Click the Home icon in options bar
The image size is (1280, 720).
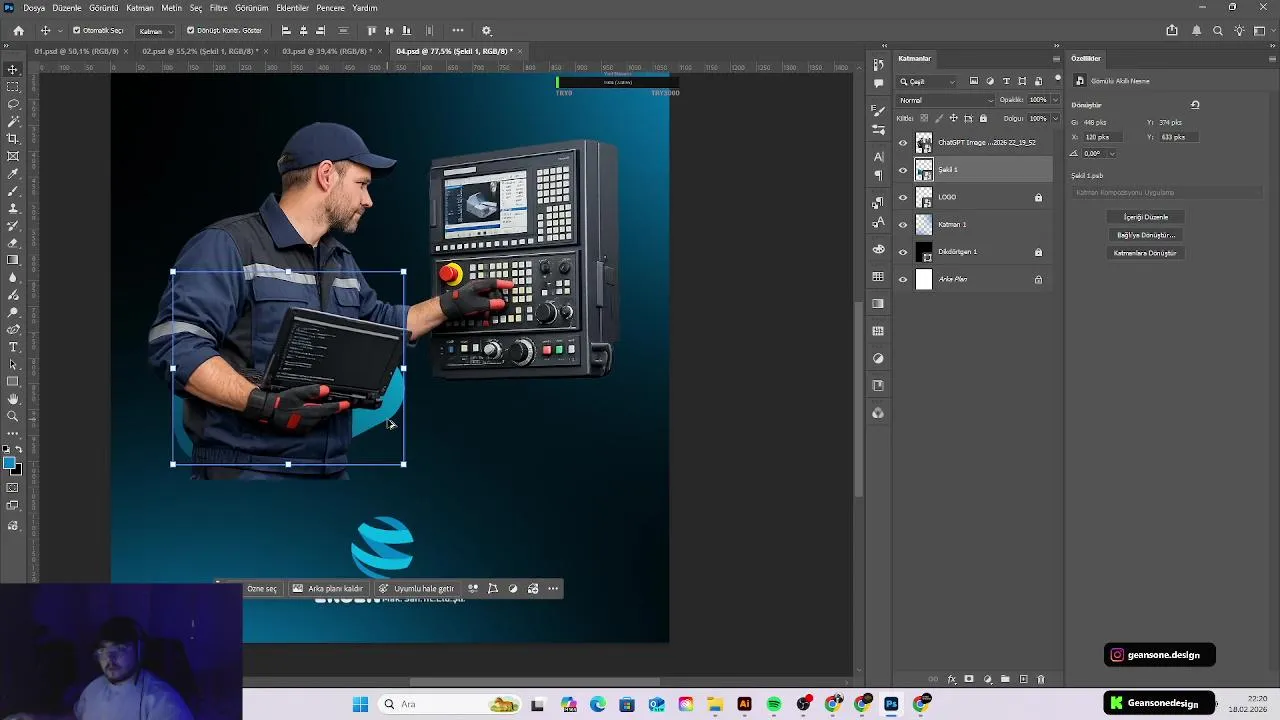(x=18, y=31)
